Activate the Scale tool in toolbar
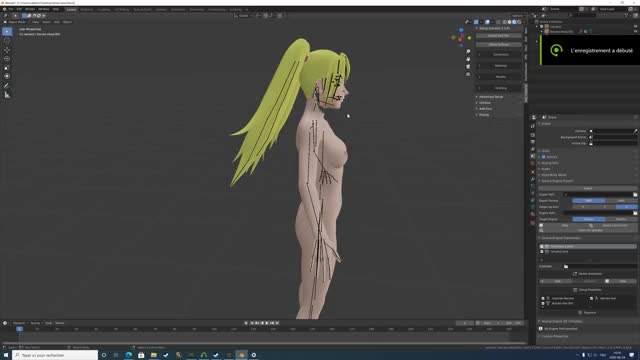This screenshot has width=640, height=360. tap(7, 67)
